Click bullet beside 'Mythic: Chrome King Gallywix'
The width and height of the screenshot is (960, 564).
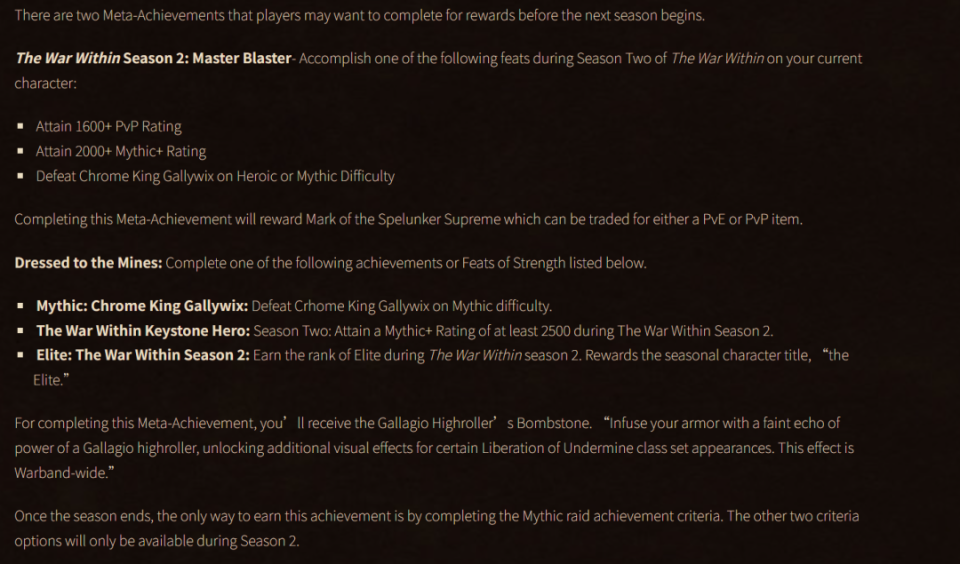point(21,306)
